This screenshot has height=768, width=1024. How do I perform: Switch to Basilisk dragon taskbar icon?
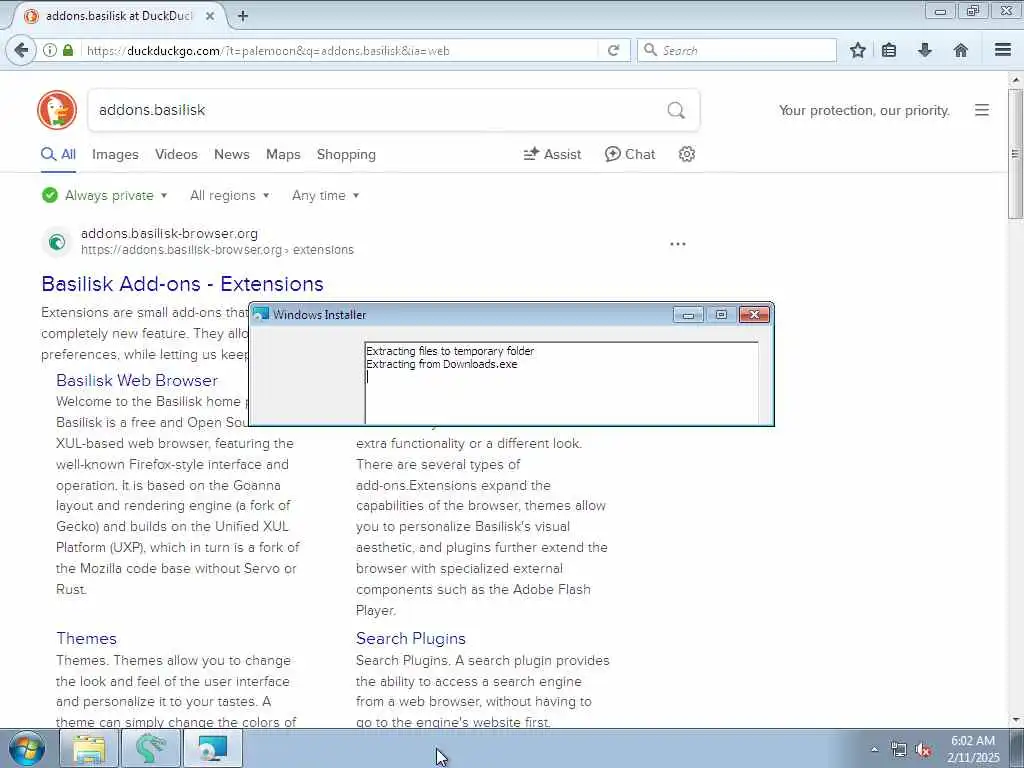(x=151, y=749)
